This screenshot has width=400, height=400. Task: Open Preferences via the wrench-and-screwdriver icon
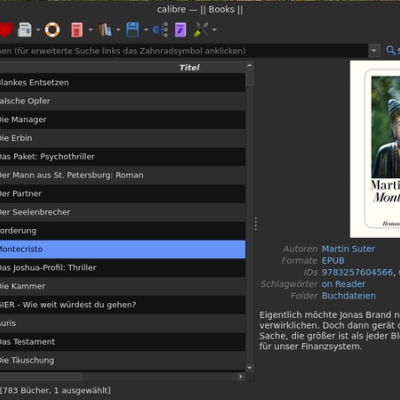tap(201, 30)
